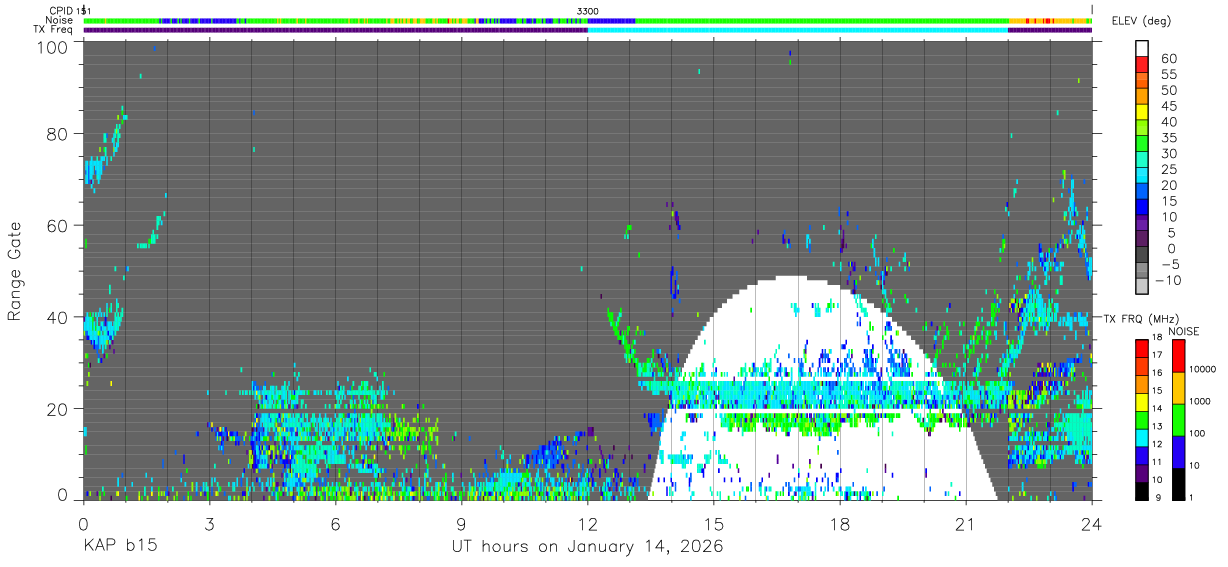Click the x-axis tick label '3'
The height and width of the screenshot is (567, 1228).
point(209,524)
